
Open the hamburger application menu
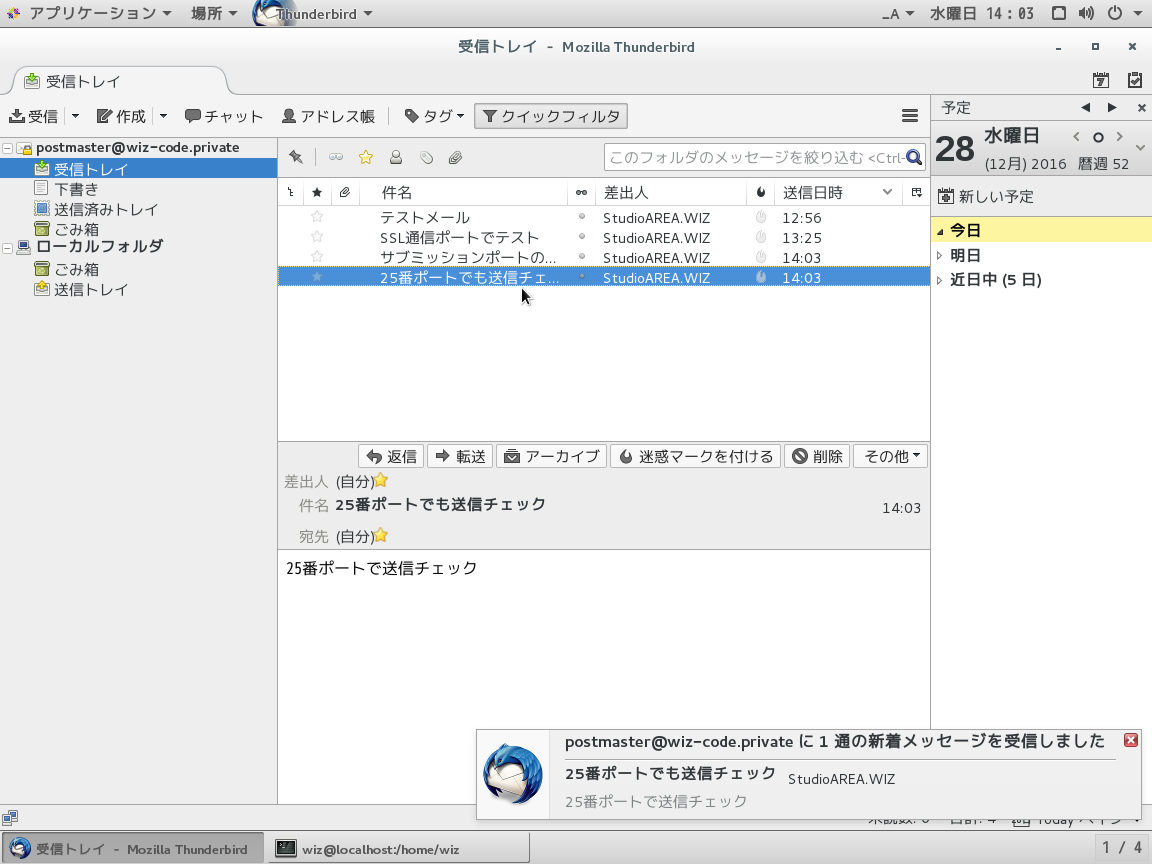coord(910,116)
